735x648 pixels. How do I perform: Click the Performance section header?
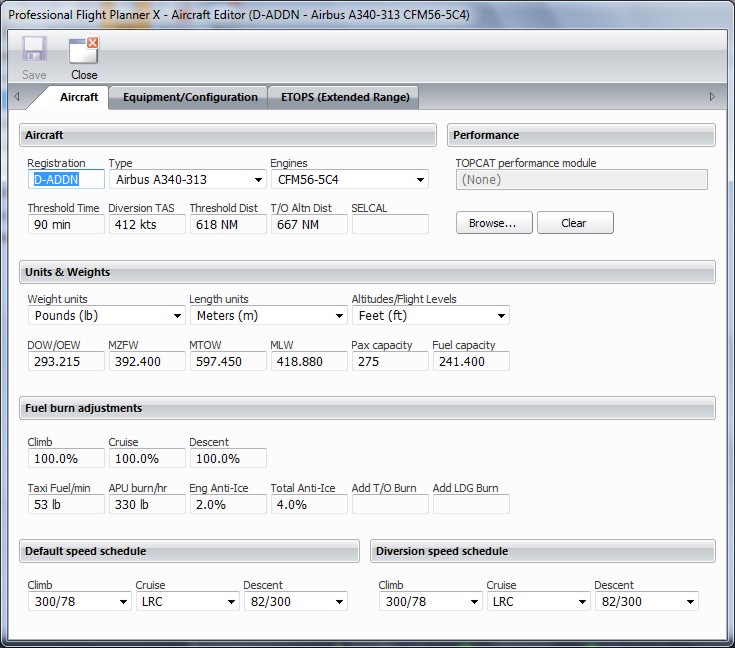coord(581,135)
